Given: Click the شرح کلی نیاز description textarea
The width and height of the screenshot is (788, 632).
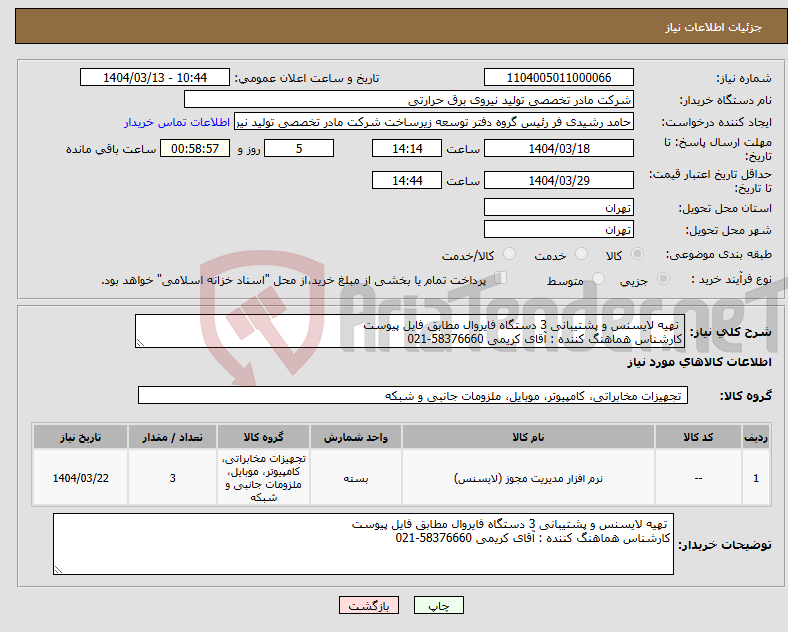Looking at the screenshot, I should (x=410, y=331).
